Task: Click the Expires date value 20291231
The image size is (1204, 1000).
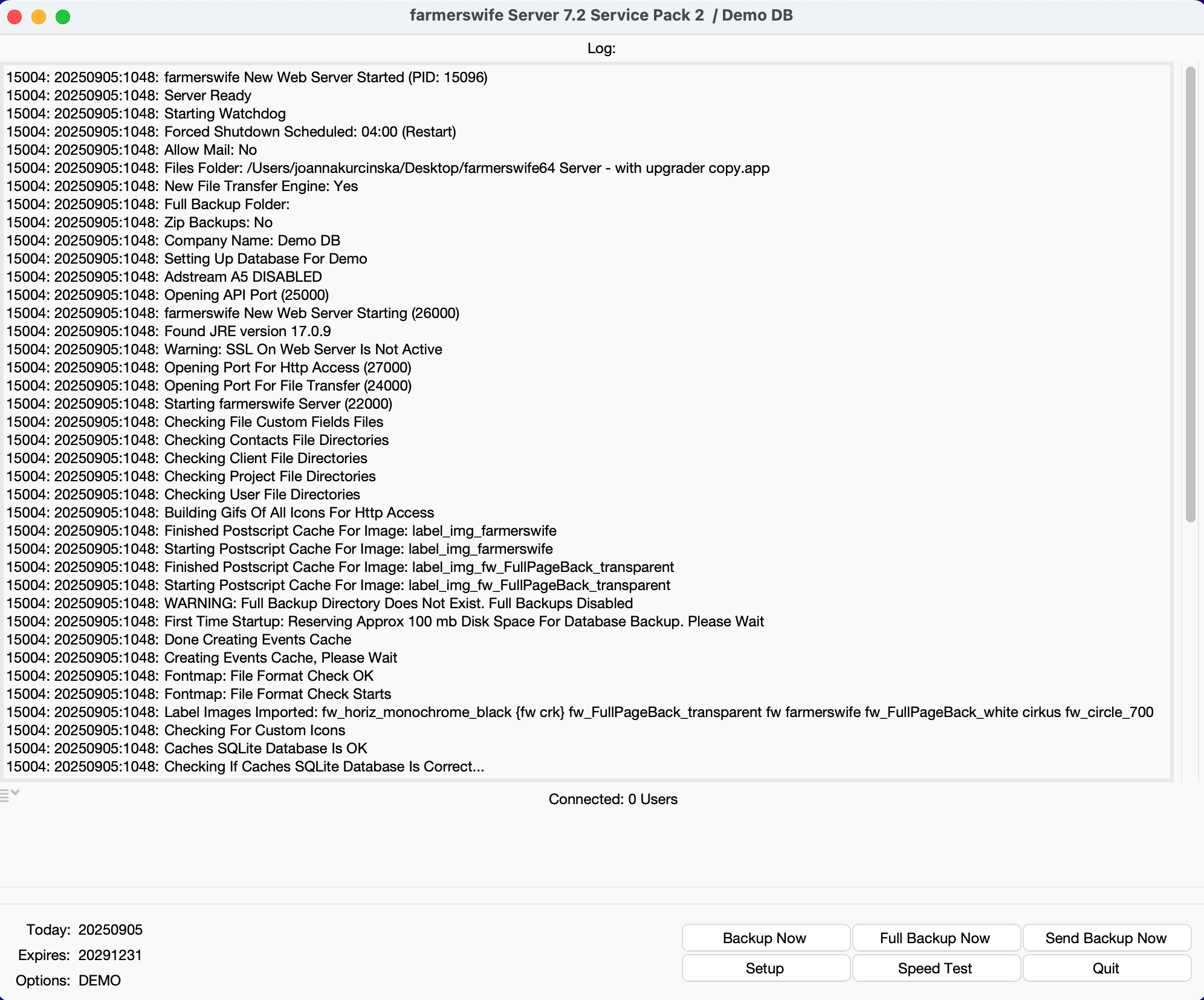Action: coord(110,955)
